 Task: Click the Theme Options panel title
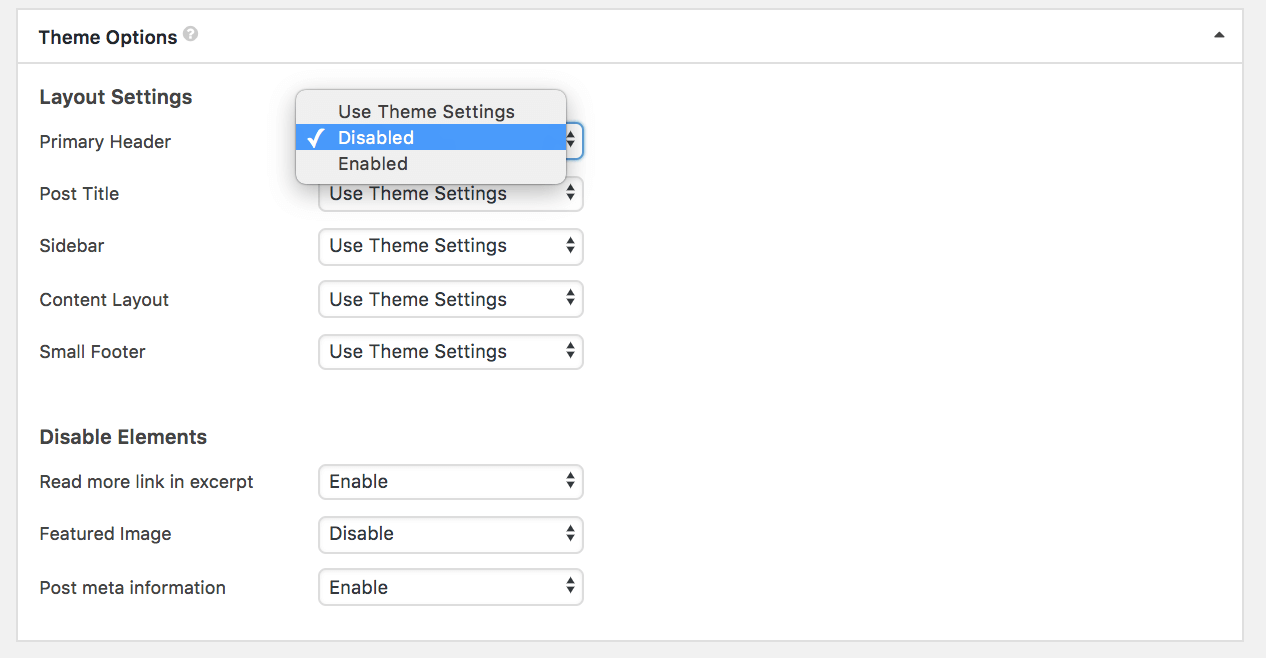[x=108, y=37]
